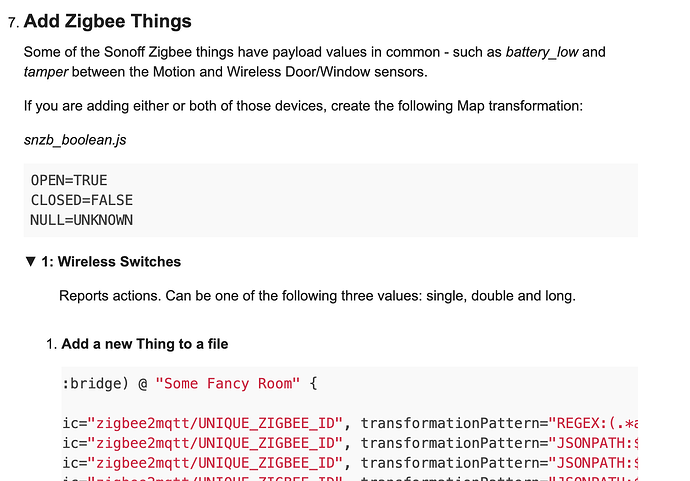690x481 pixels.
Task: Click the italic 'battery_low' term
Action: [x=541, y=52]
